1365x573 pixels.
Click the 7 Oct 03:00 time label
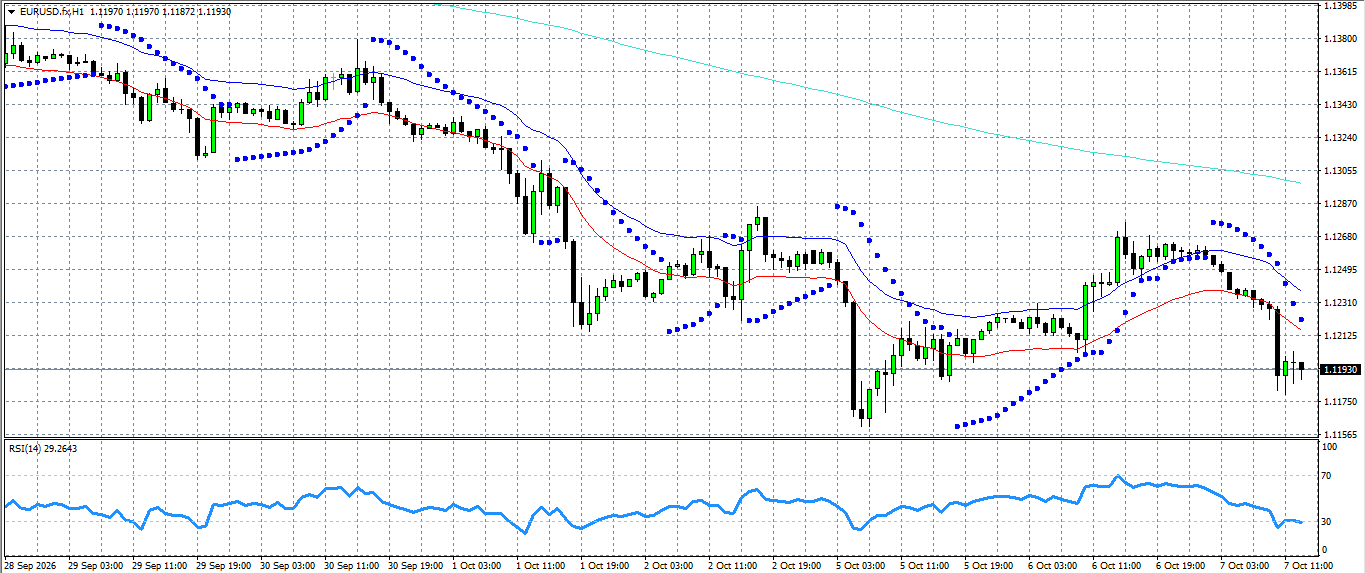1245,565
